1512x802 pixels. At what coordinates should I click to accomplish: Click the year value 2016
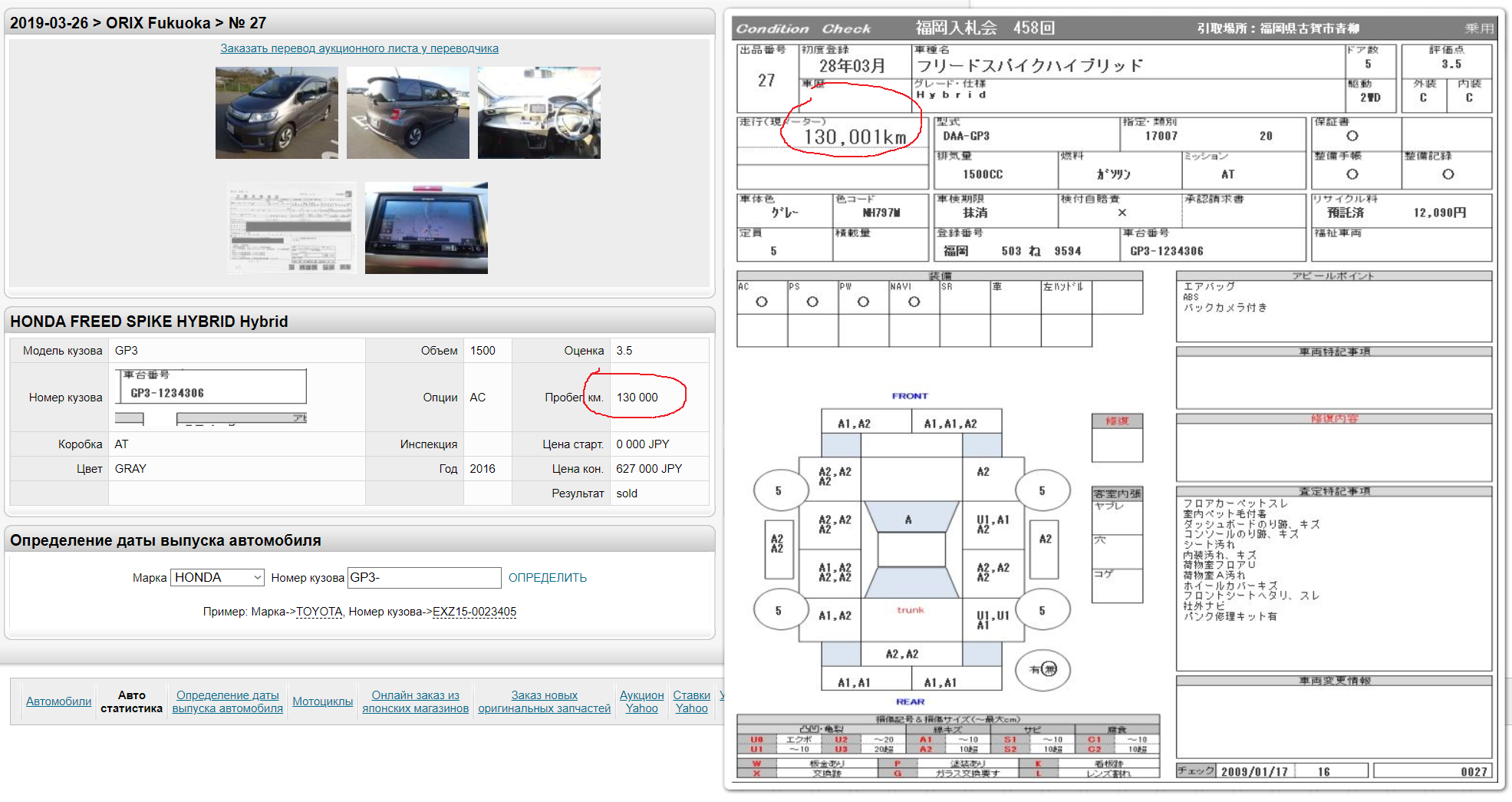coord(483,469)
